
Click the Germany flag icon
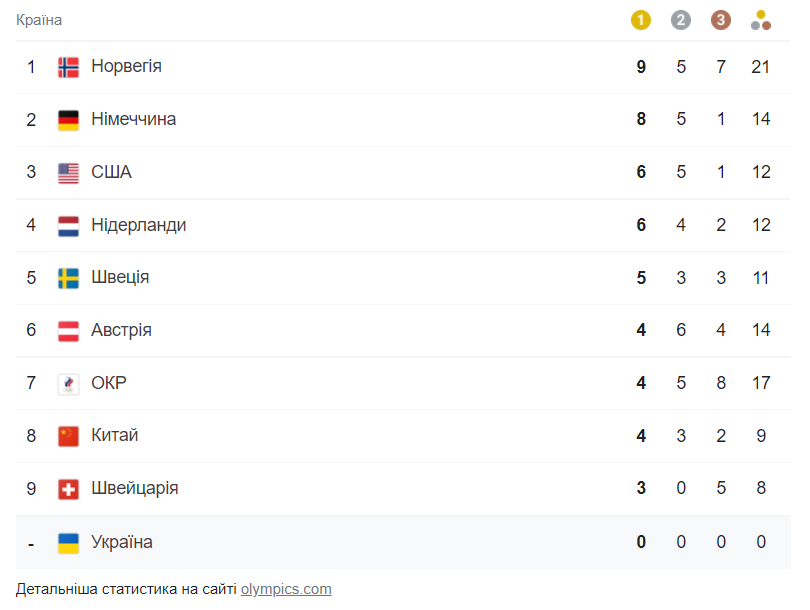[68, 118]
